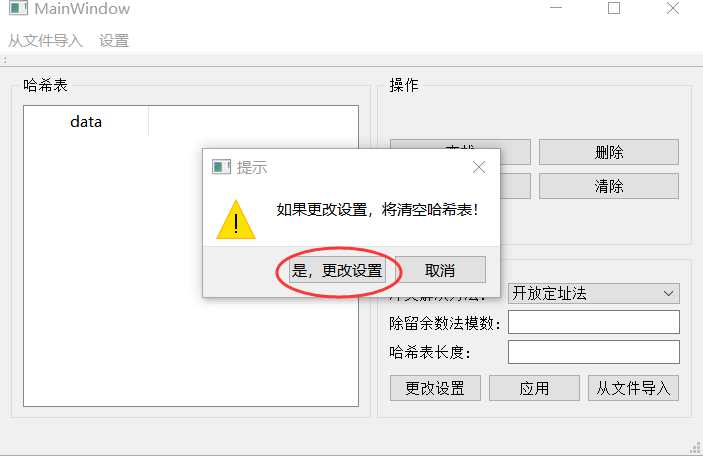
Task: Click the 提示 dialog title icon
Action: (221, 167)
